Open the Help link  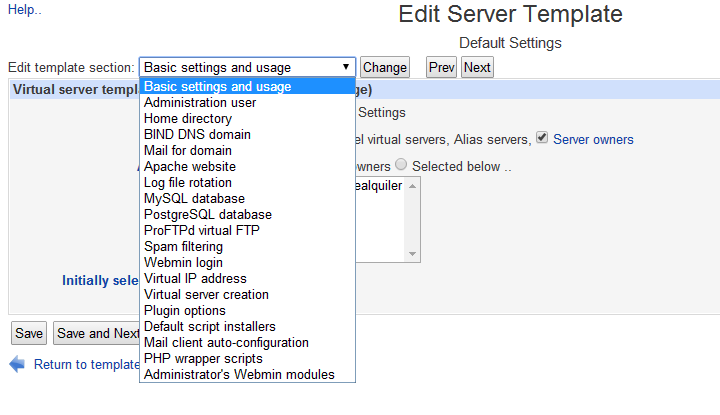coord(24,10)
